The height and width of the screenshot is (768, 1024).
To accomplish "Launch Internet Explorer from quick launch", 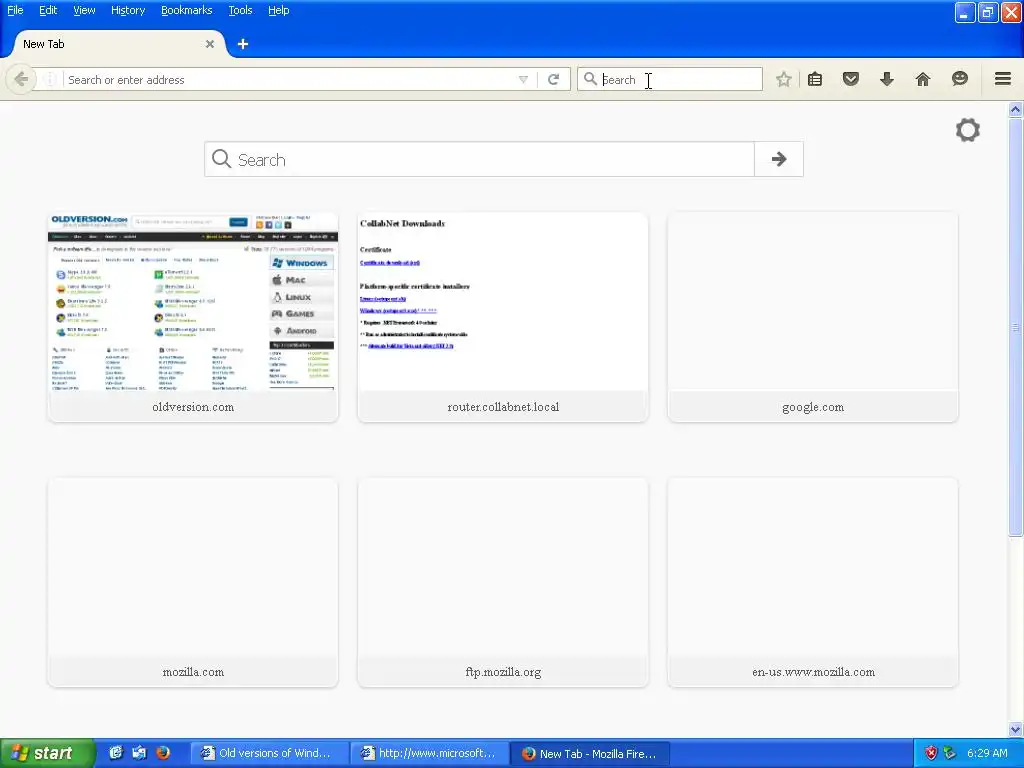I will click(116, 753).
